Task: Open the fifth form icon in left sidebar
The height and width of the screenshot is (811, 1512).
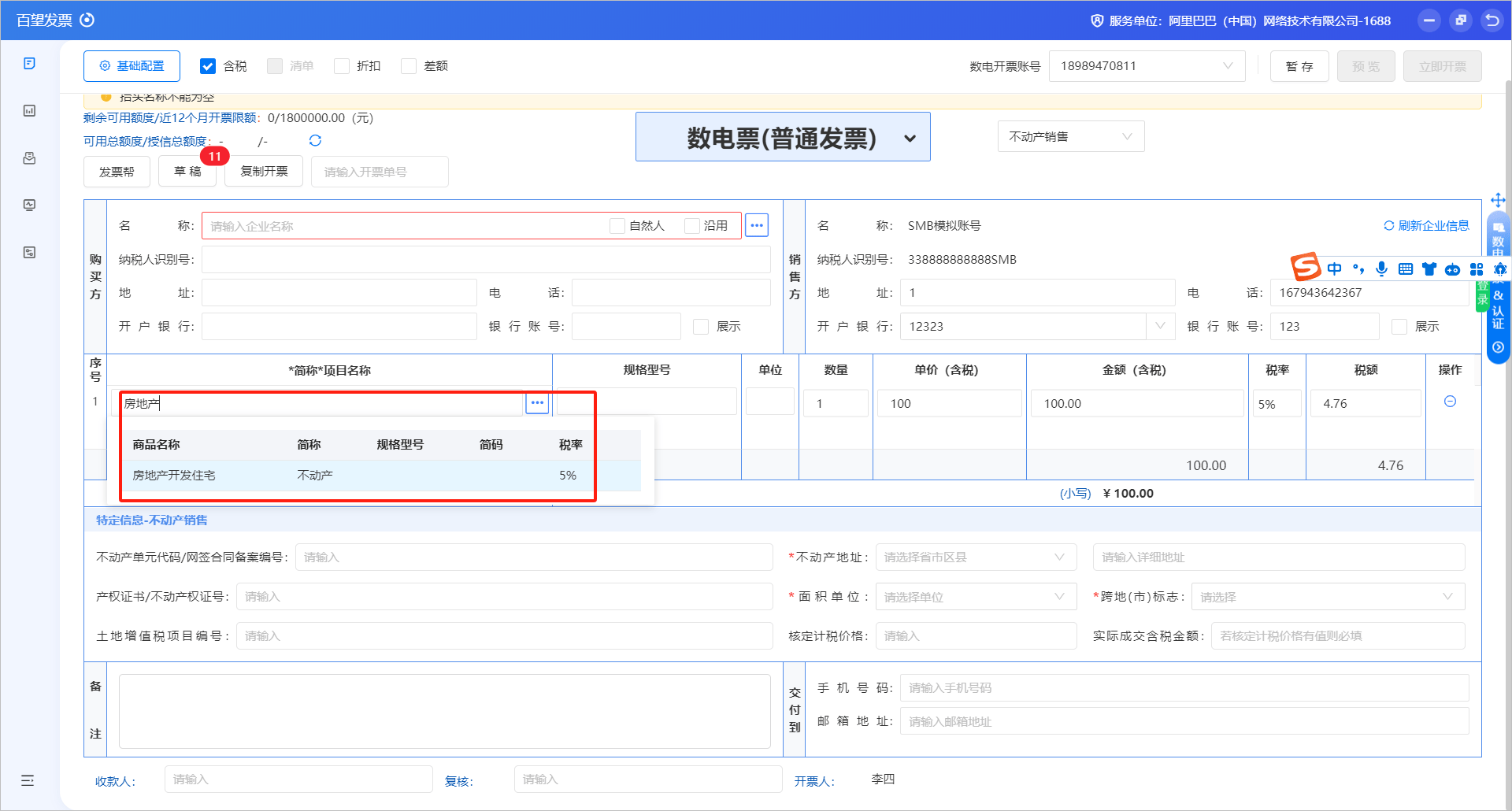Action: click(x=29, y=252)
